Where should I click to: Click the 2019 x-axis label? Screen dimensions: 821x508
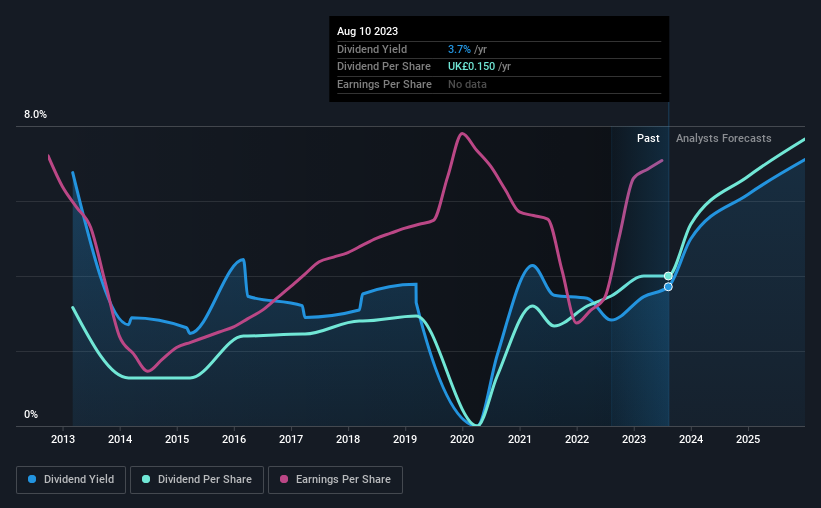click(405, 439)
